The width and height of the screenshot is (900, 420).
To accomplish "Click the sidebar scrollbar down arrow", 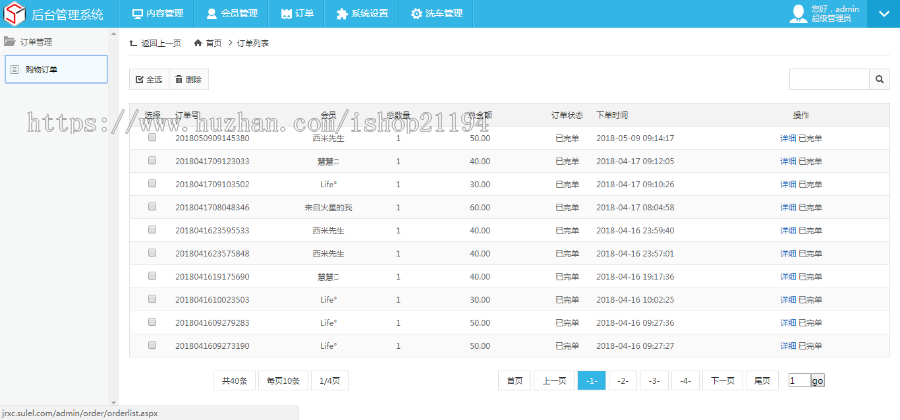I will click(x=112, y=402).
